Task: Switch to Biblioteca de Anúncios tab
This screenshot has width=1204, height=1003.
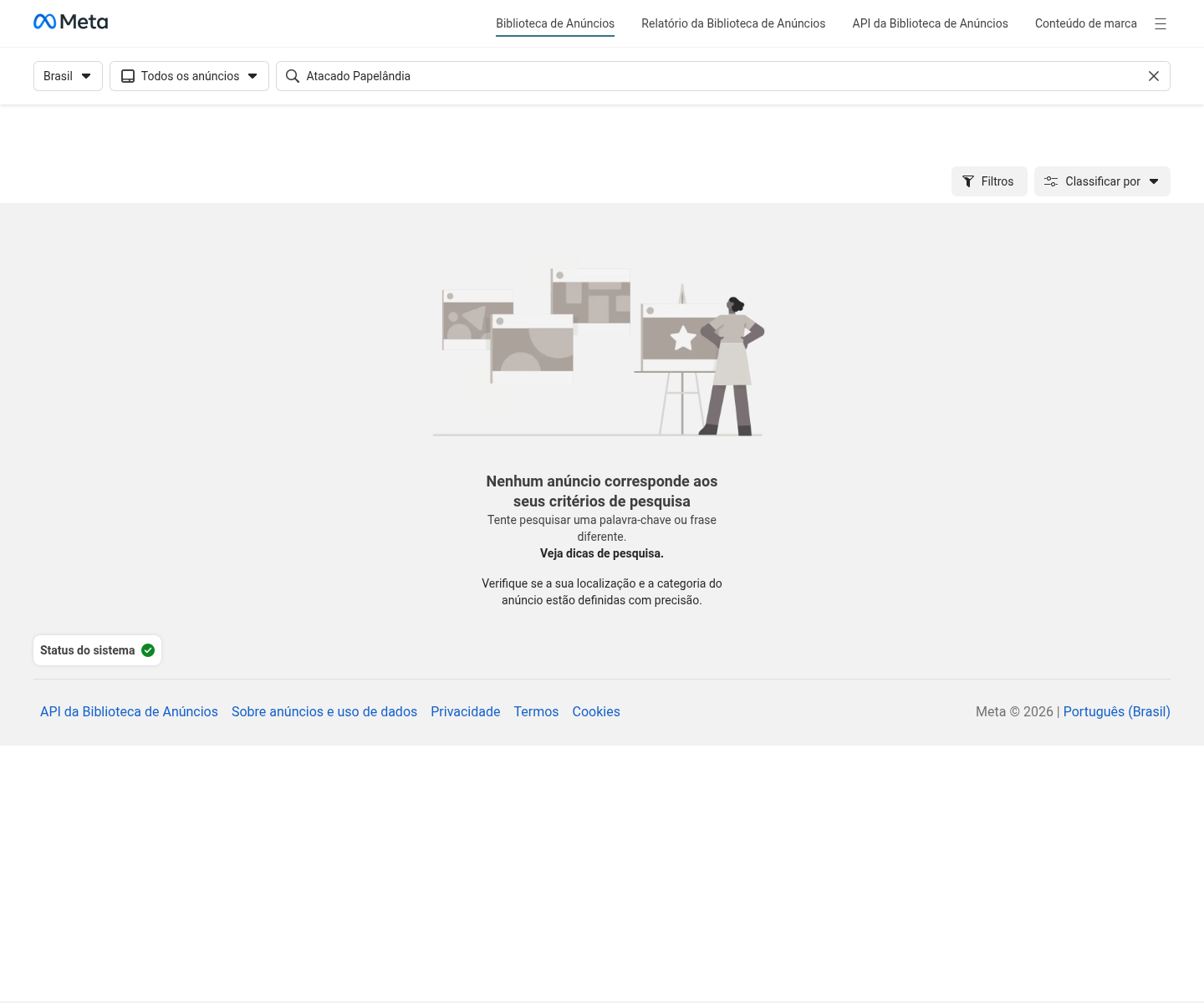Action: pos(555,23)
